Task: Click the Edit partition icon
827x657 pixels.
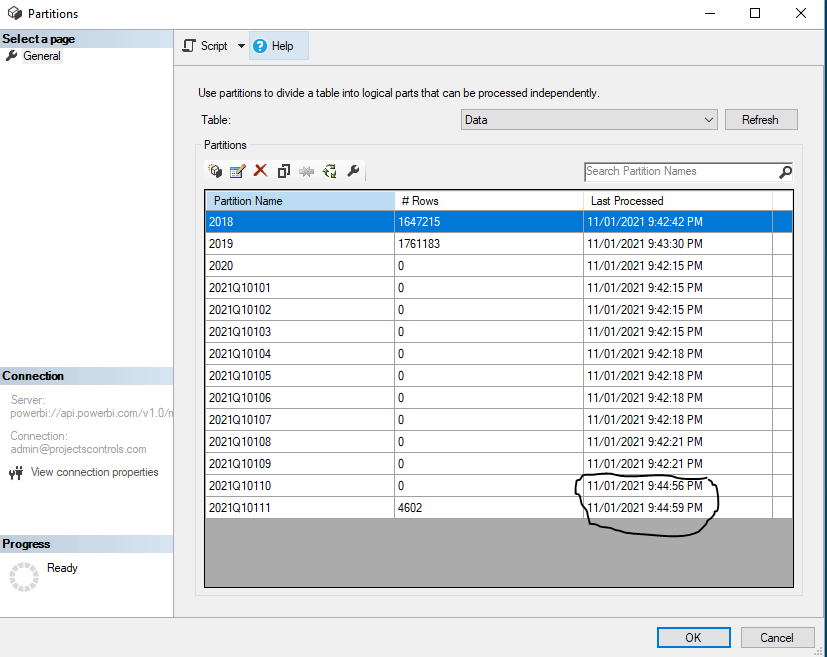Action: 238,171
